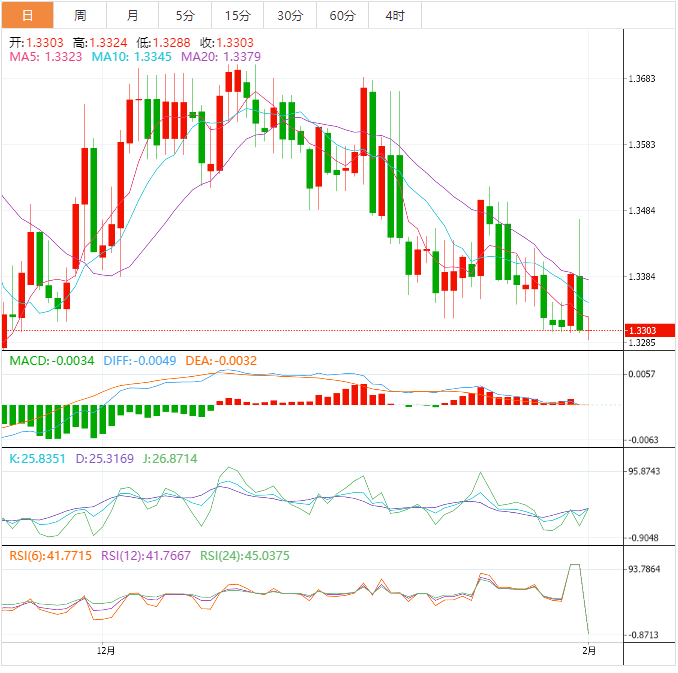Click the 1.3683 price axis label
The height and width of the screenshot is (673, 678).
640,78
